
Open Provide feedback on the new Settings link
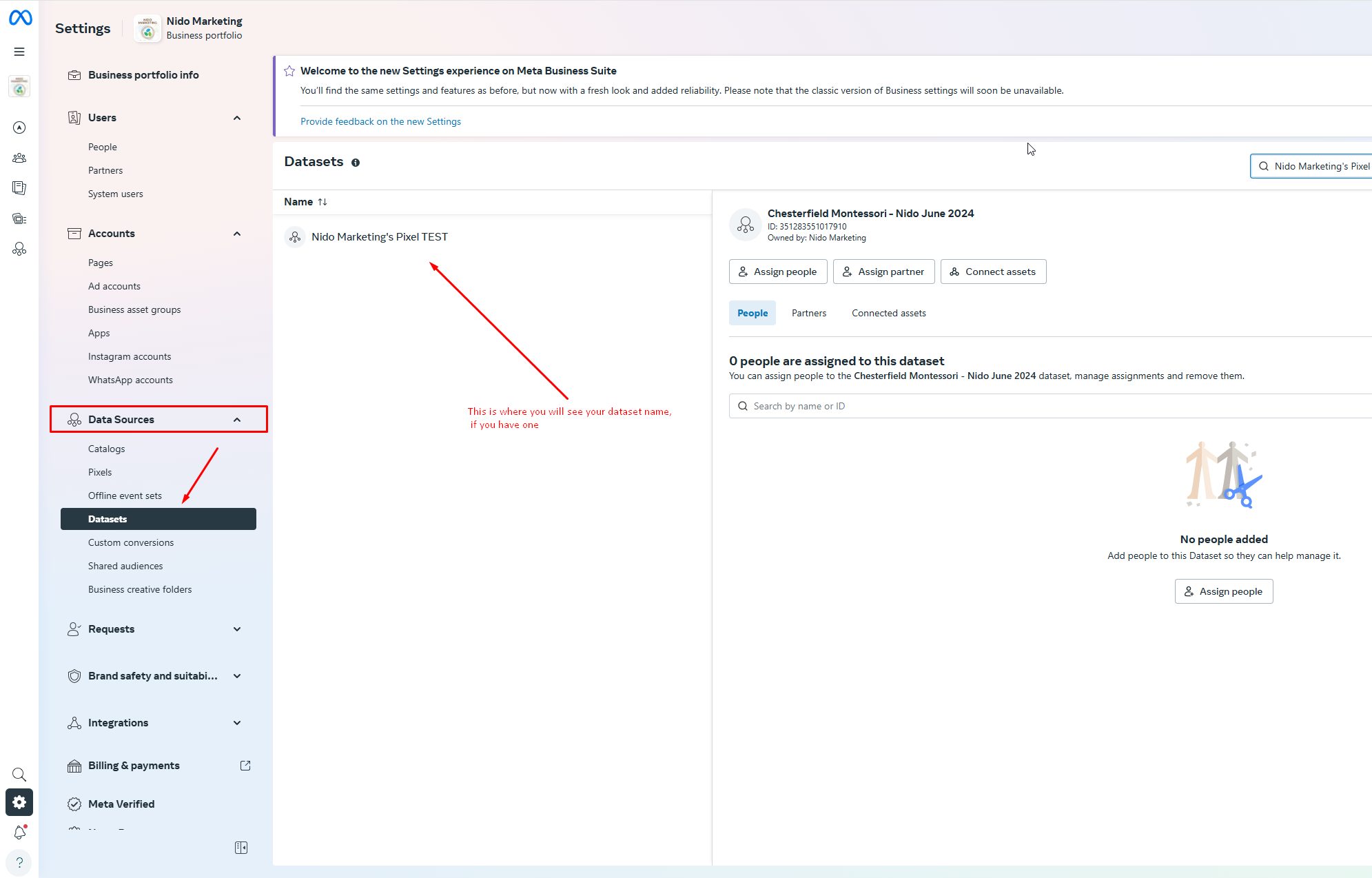[x=380, y=121]
